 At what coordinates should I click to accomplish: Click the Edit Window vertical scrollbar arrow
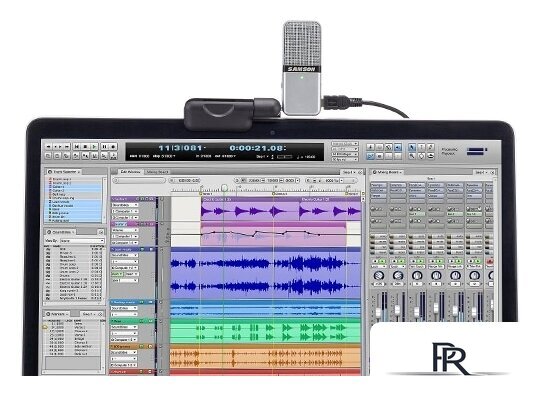[x=363, y=199]
